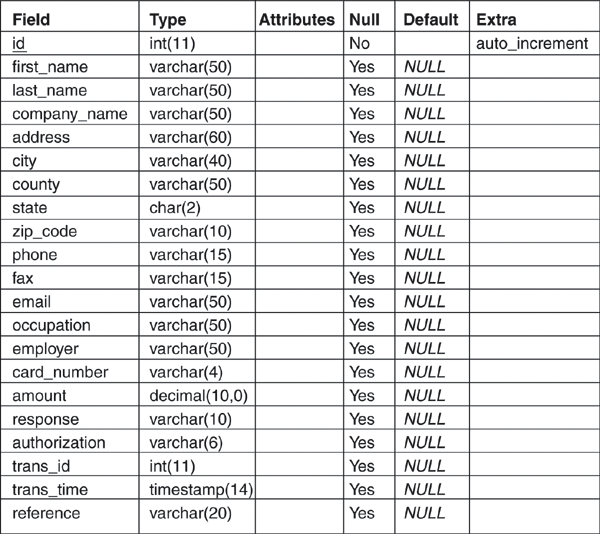
Task: Select the trans_time field cell
Action: coord(50,489)
